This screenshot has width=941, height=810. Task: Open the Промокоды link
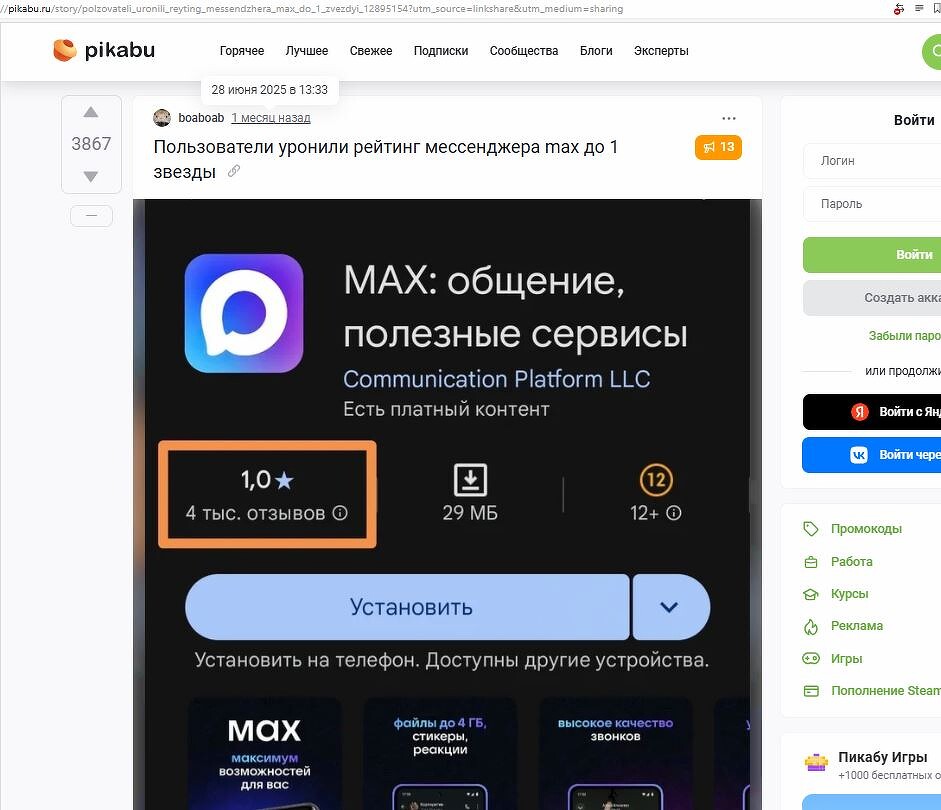(865, 529)
